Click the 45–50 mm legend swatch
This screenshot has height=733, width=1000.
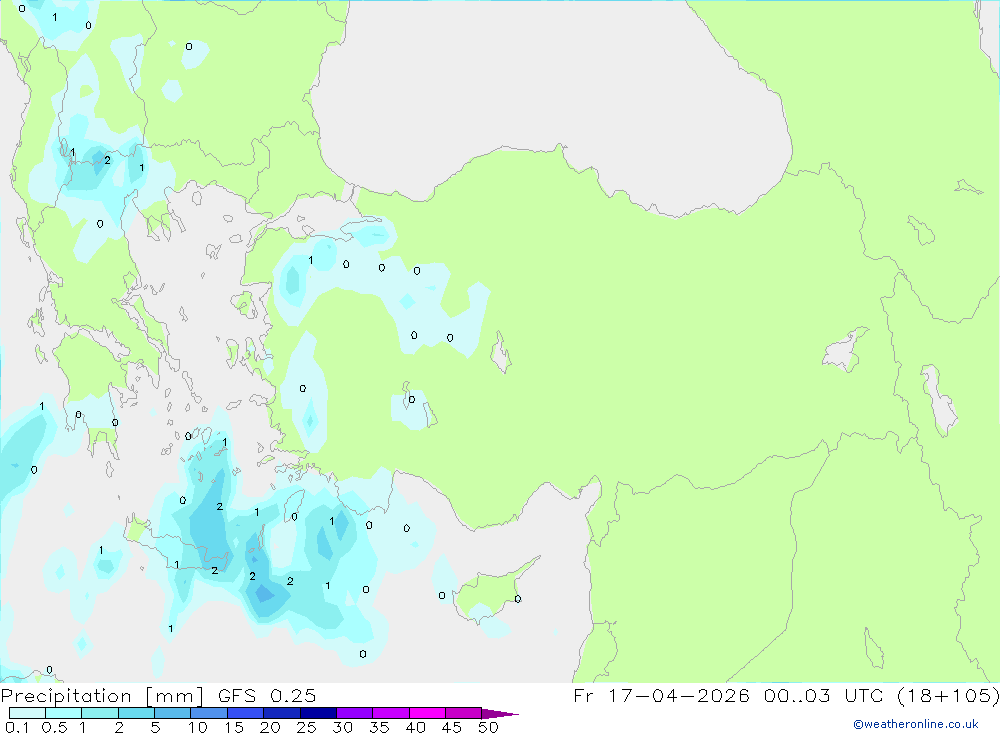click(464, 713)
